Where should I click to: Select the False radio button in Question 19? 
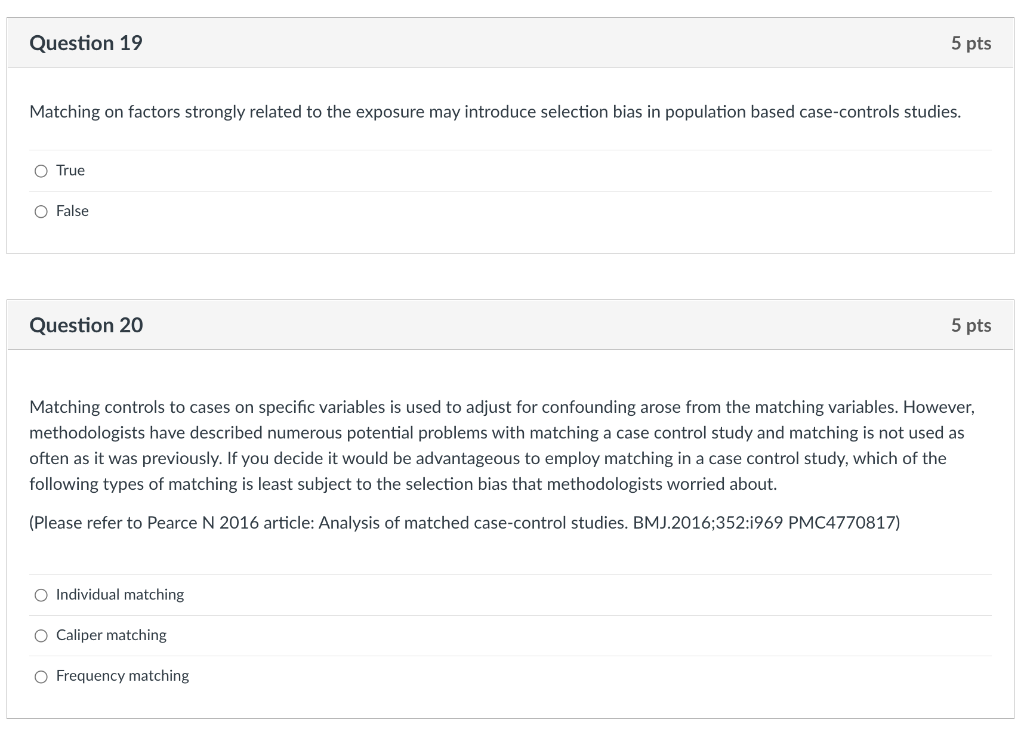point(41,211)
